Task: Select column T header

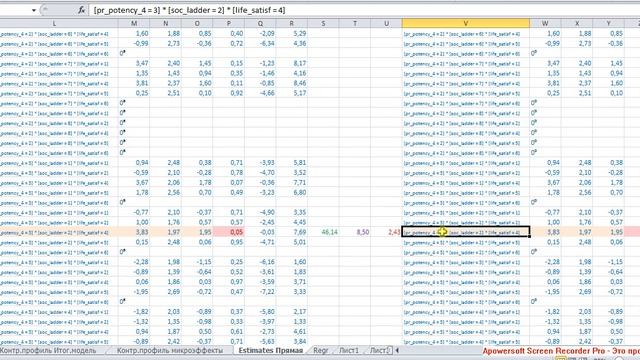Action: pyautogui.click(x=355, y=24)
